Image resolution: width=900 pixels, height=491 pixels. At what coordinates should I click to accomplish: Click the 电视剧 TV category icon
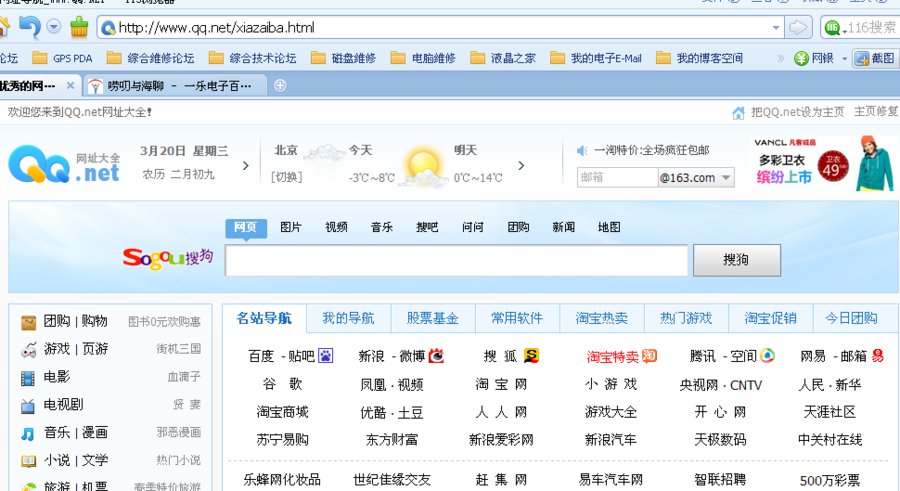click(x=28, y=406)
